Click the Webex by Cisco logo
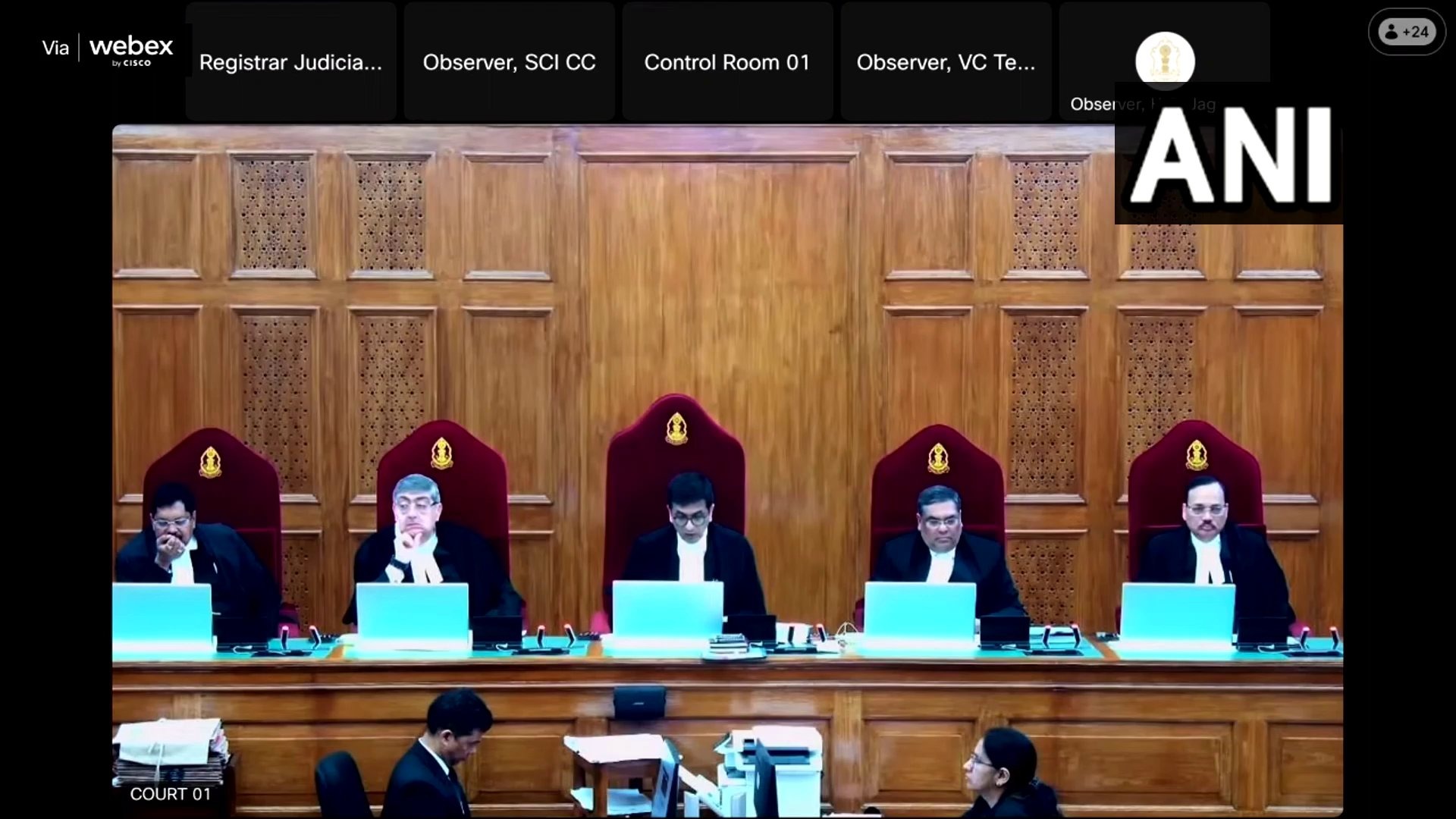This screenshot has width=1456, height=819. point(131,49)
